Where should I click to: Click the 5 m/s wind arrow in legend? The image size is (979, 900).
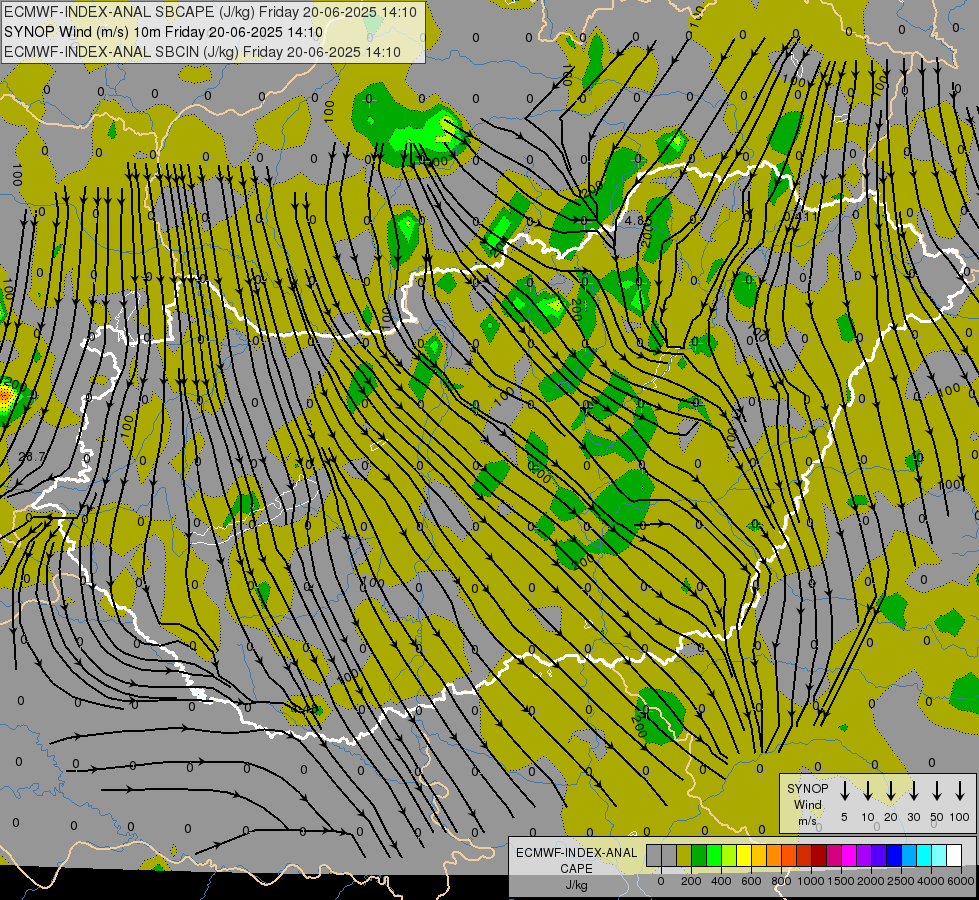click(844, 791)
